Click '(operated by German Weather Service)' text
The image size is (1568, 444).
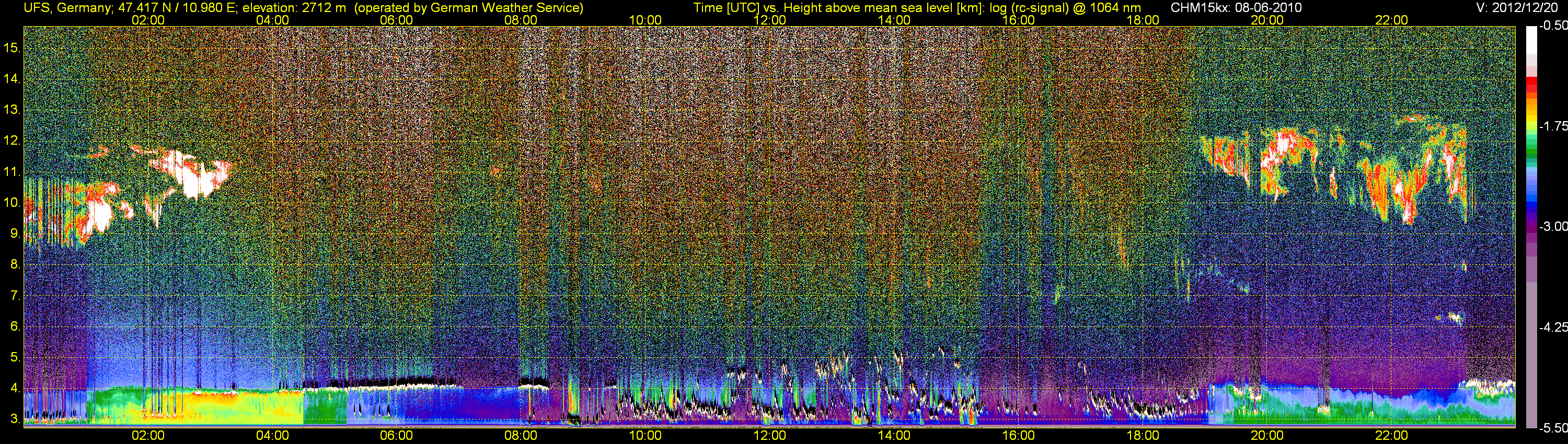coord(469,8)
